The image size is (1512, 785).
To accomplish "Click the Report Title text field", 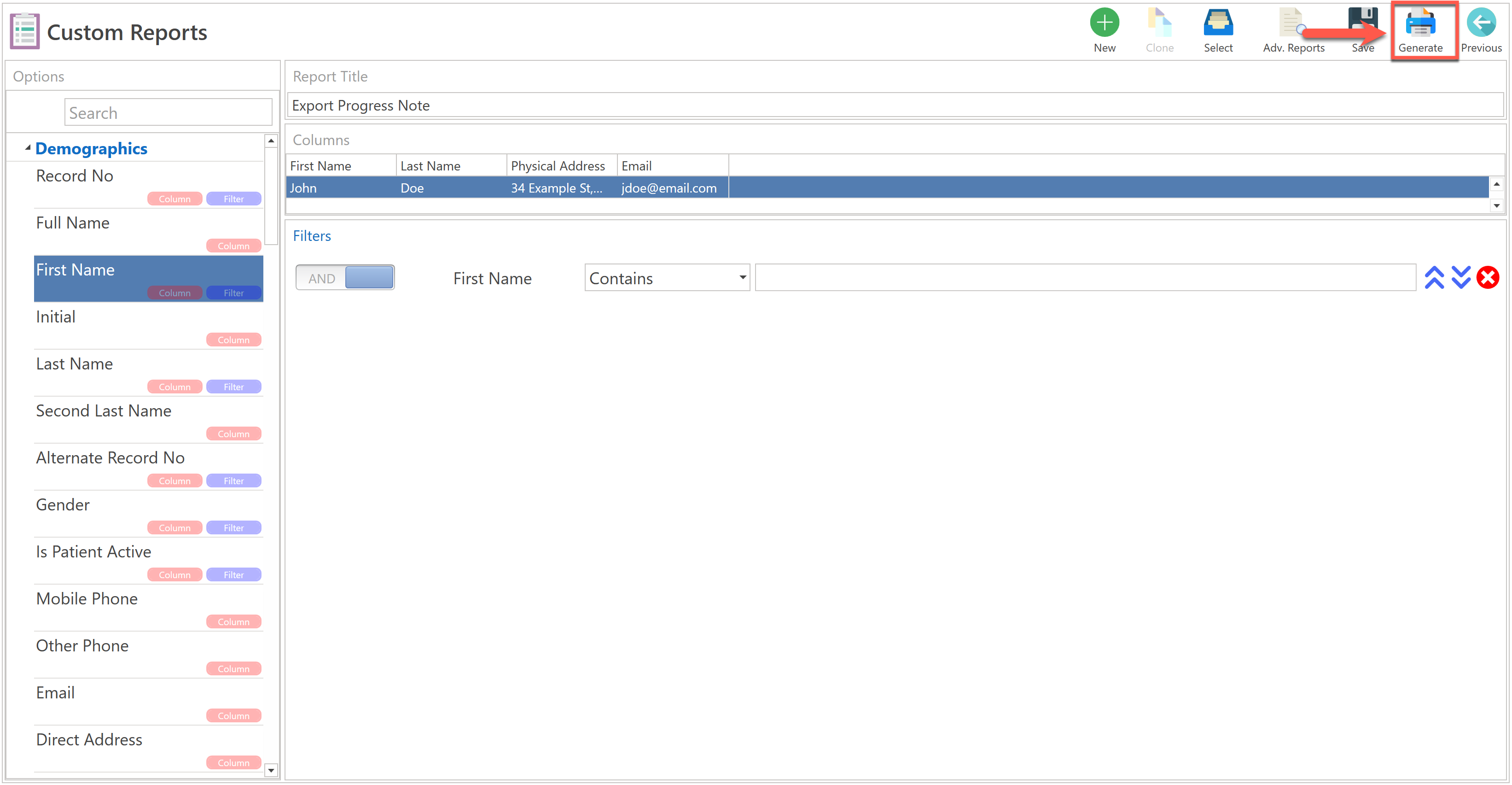I will pos(894,105).
